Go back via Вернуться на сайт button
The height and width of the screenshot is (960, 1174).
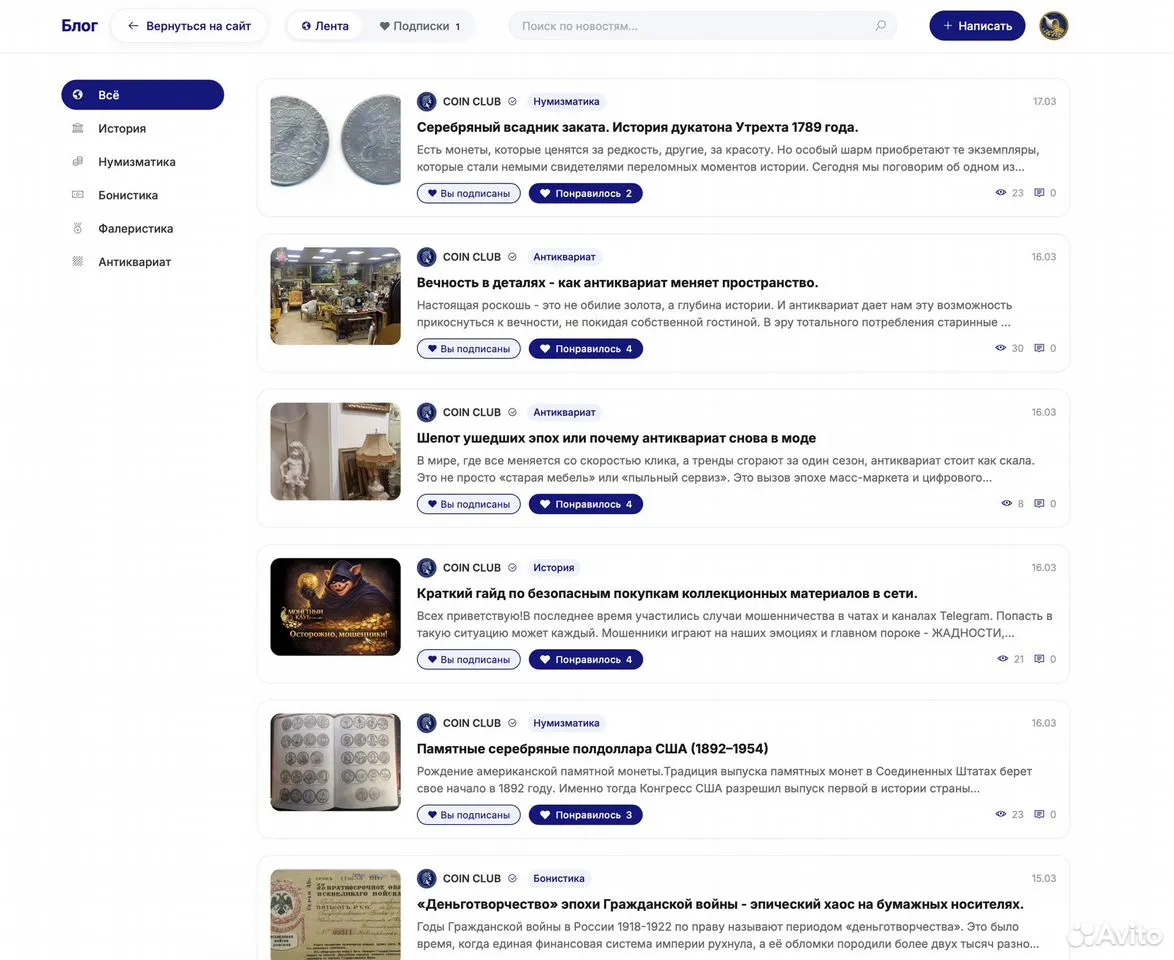tap(189, 25)
